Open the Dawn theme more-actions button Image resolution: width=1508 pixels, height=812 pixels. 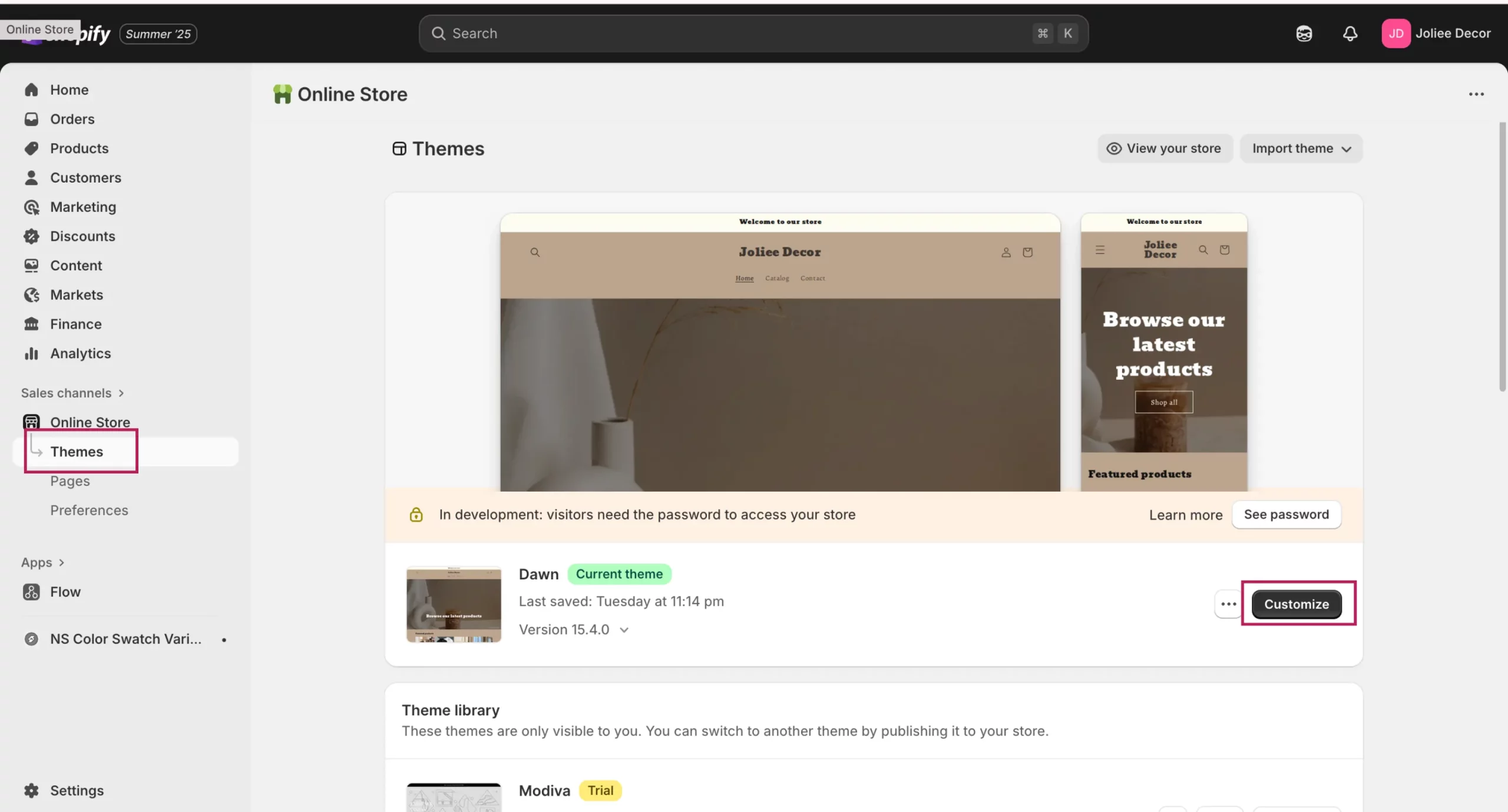click(1228, 604)
